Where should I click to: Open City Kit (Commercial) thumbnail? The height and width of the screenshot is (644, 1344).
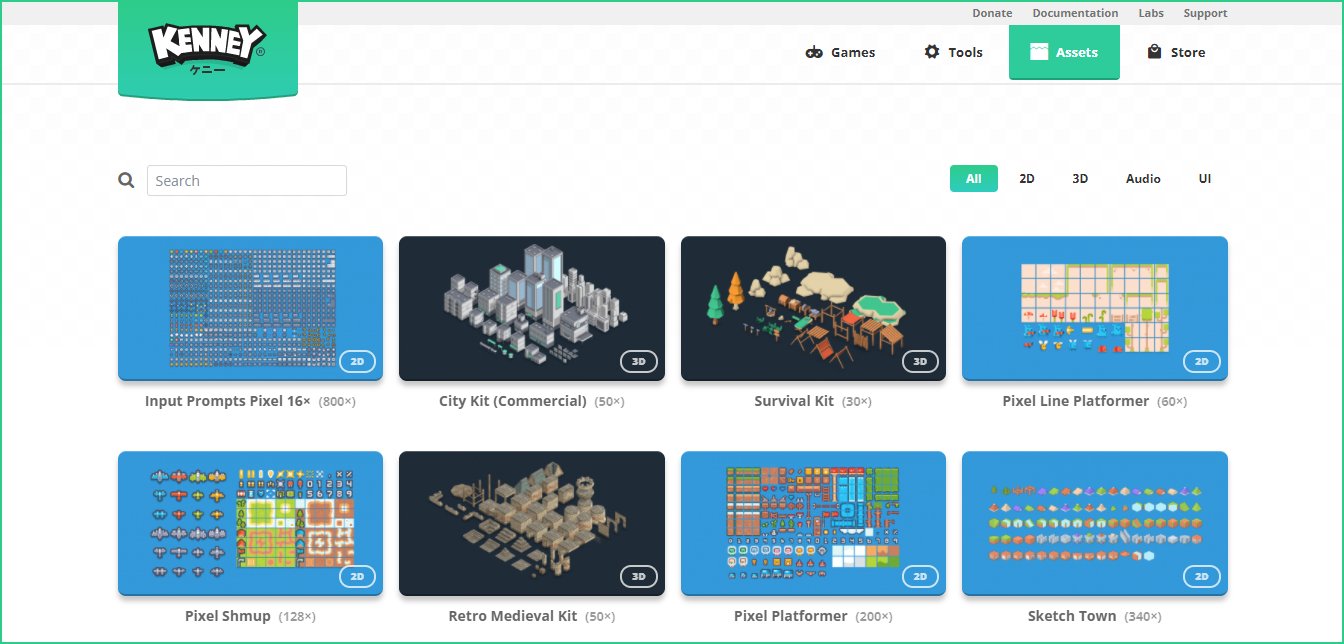[532, 308]
